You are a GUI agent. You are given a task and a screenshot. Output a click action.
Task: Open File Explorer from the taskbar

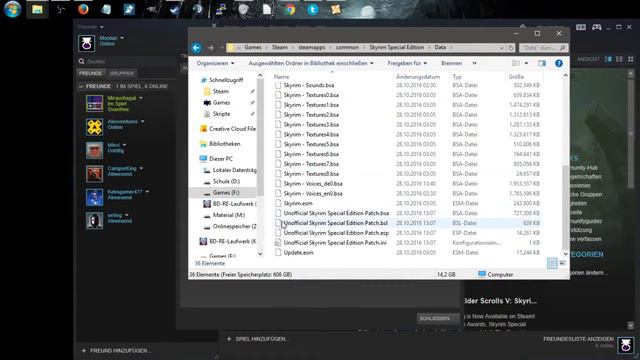click(x=37, y=9)
